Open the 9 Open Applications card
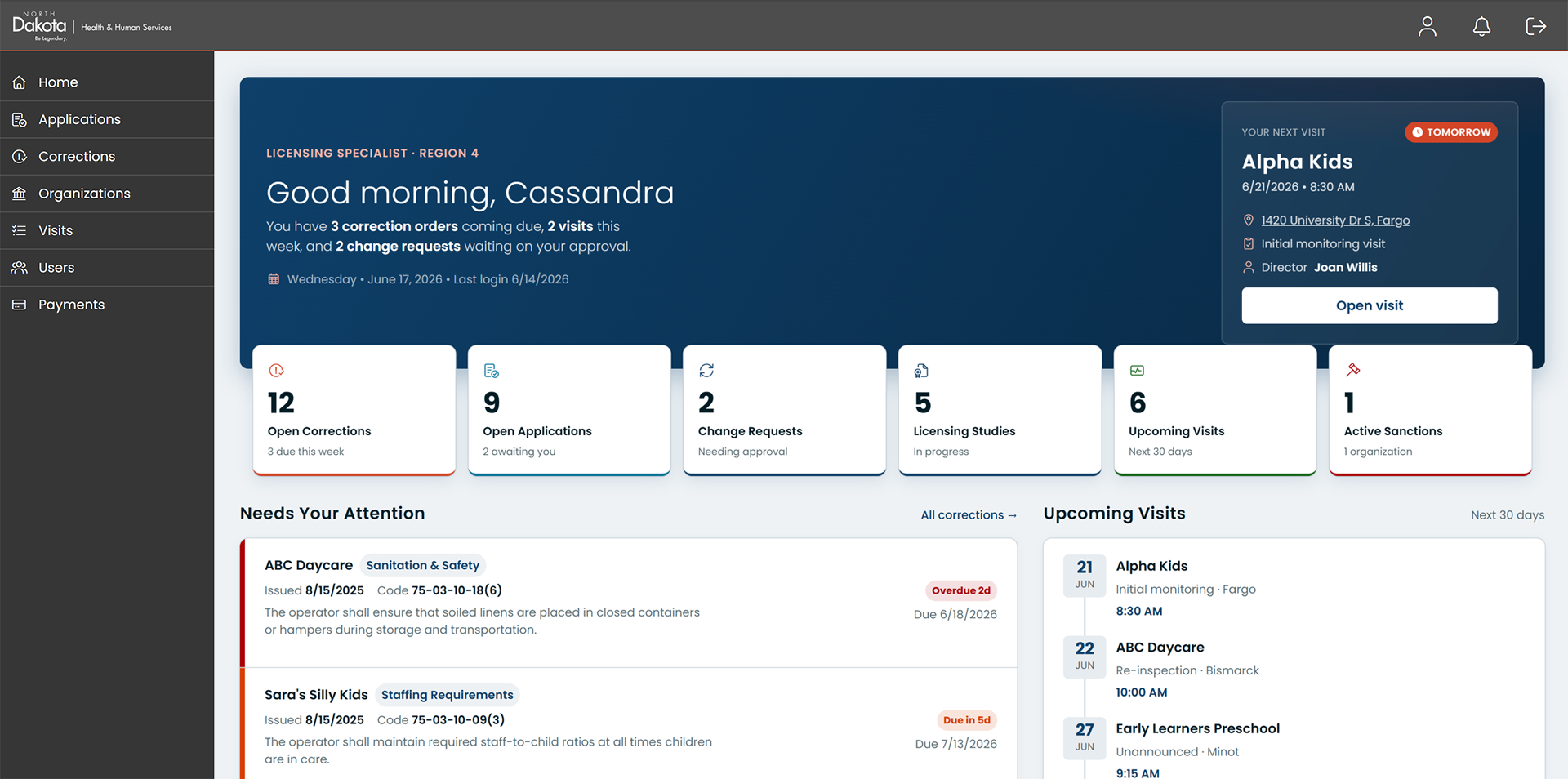The width and height of the screenshot is (1568, 779). pyautogui.click(x=569, y=410)
